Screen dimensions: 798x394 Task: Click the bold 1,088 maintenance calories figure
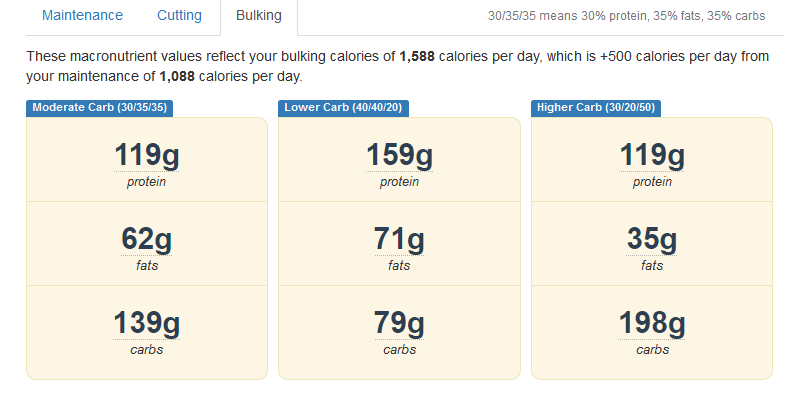pos(177,77)
